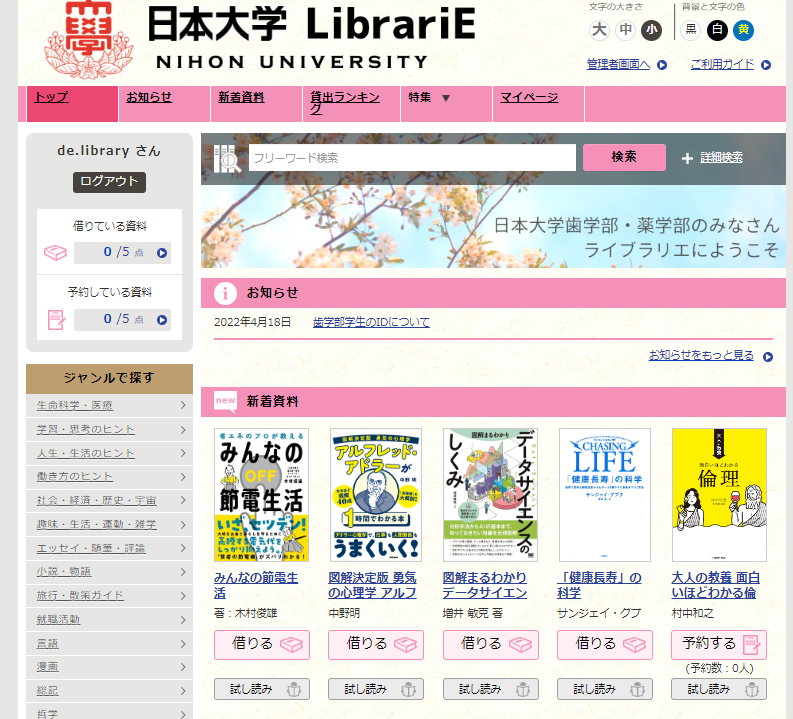This screenshot has width=793, height=719.
Task: Set text size to small 小
Action: 652,30
